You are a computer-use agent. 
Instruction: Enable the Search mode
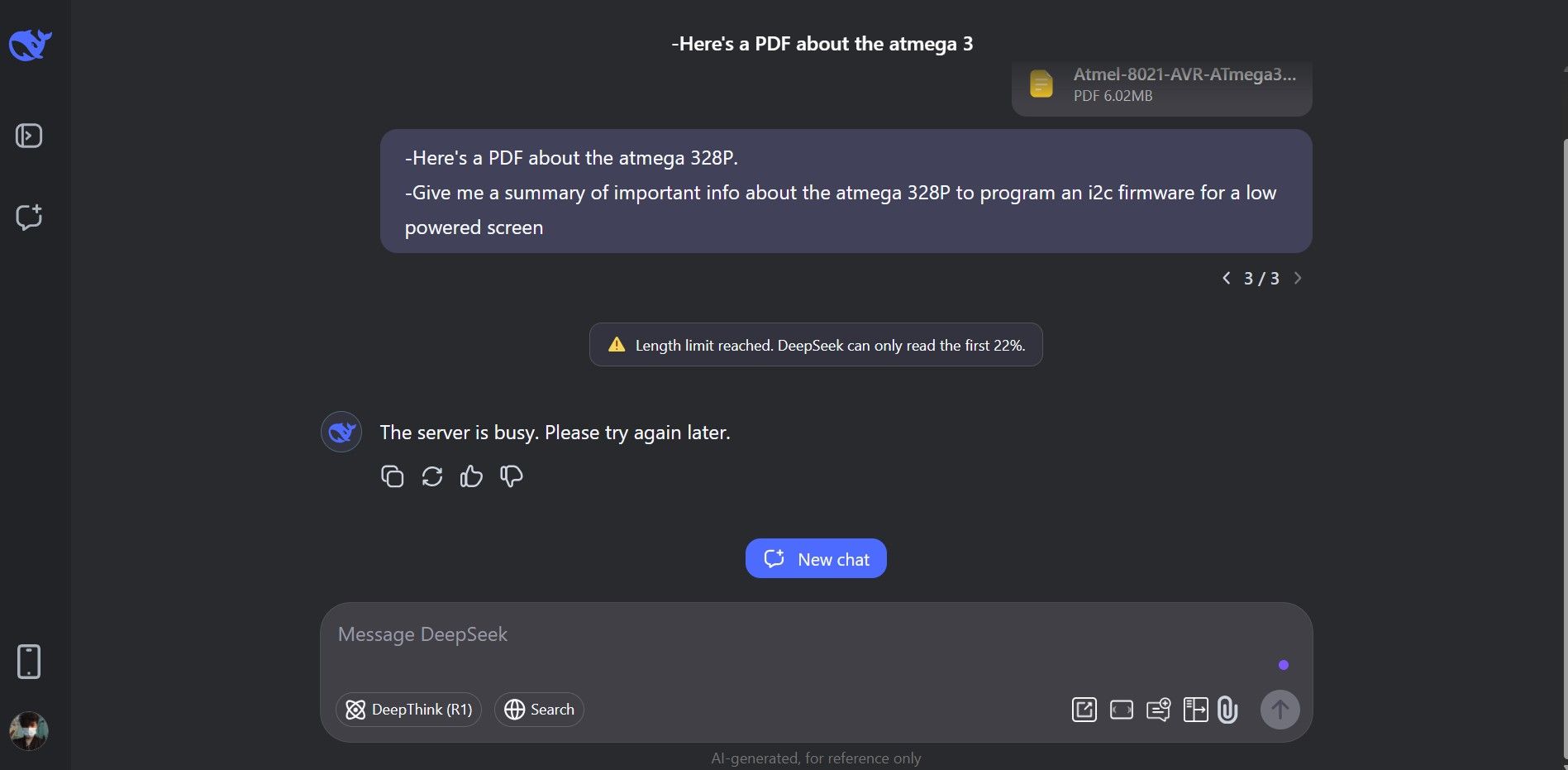[538, 710]
